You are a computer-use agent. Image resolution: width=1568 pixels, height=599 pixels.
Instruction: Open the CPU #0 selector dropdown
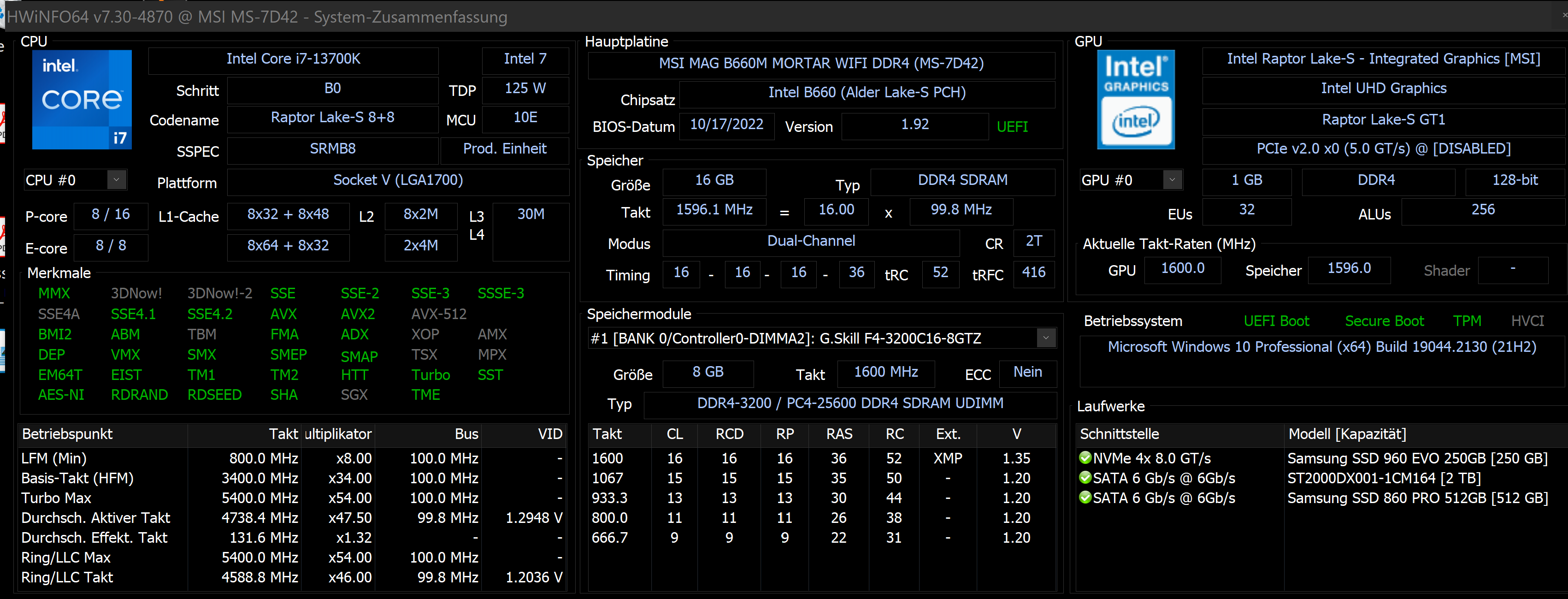tap(116, 179)
